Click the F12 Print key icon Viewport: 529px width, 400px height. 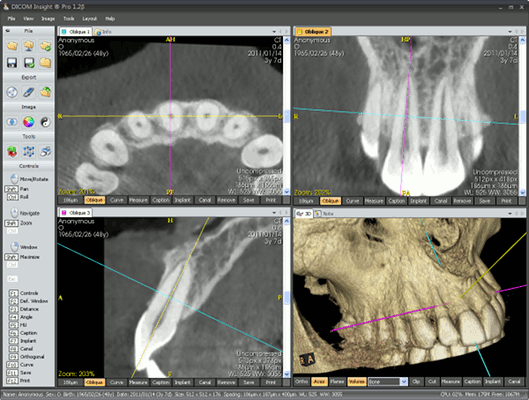12,380
